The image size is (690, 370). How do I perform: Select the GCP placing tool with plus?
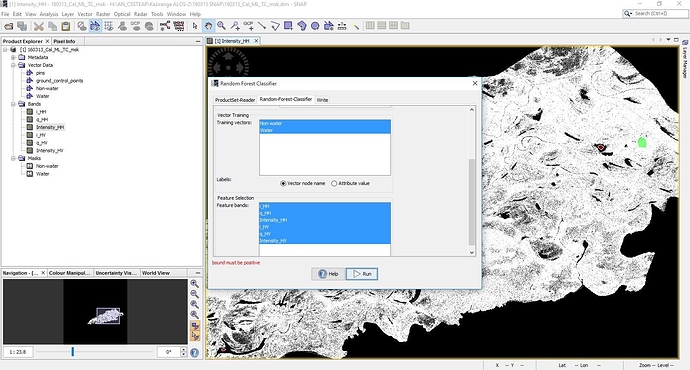point(249,26)
